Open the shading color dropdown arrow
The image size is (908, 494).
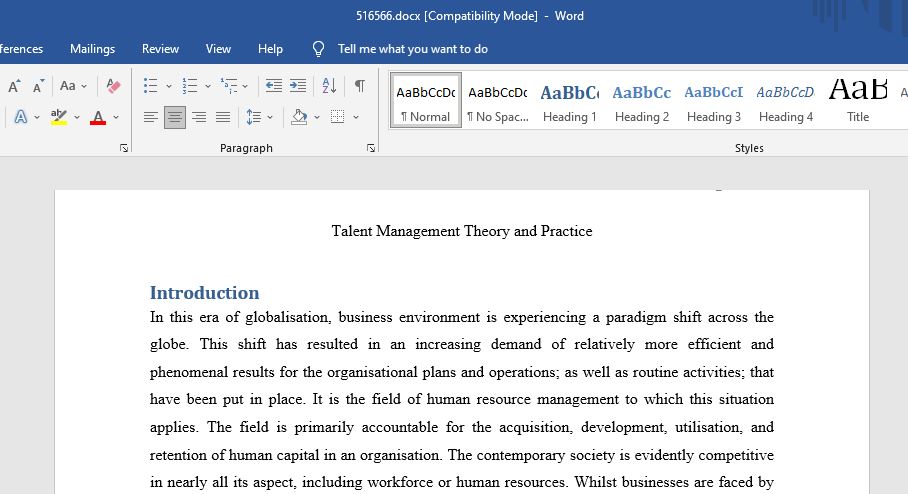tap(317, 118)
